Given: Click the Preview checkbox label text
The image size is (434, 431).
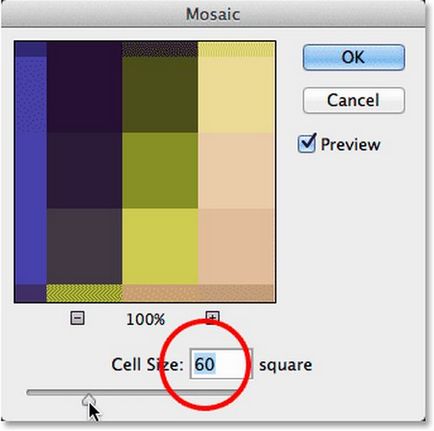Looking at the screenshot, I should pos(350,145).
